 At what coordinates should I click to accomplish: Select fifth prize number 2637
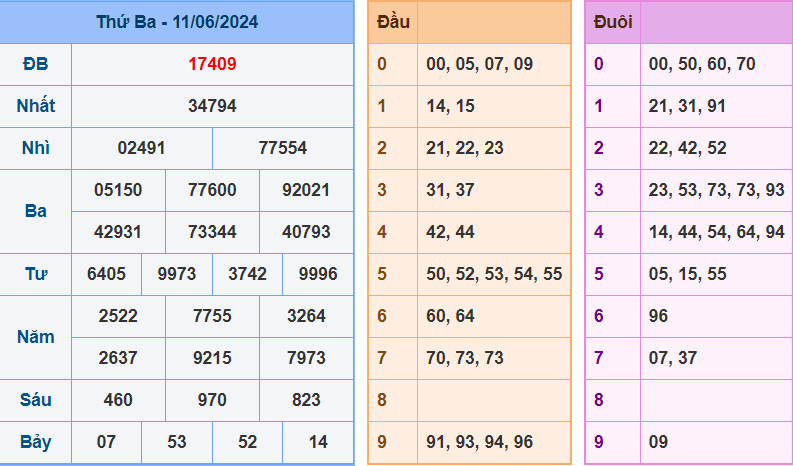(118, 358)
